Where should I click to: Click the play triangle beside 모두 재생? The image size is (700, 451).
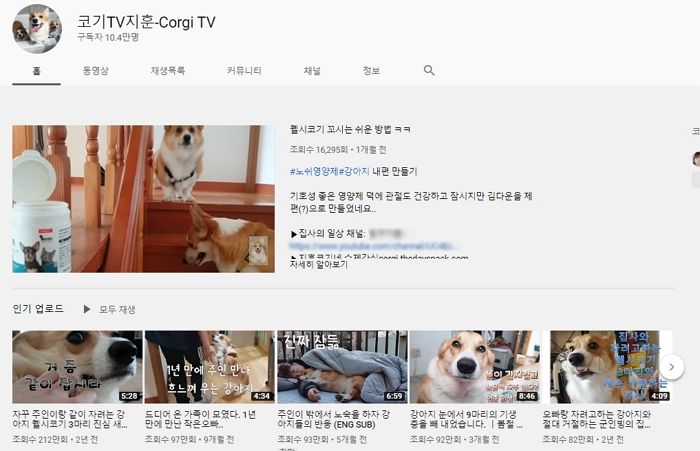tap(87, 309)
